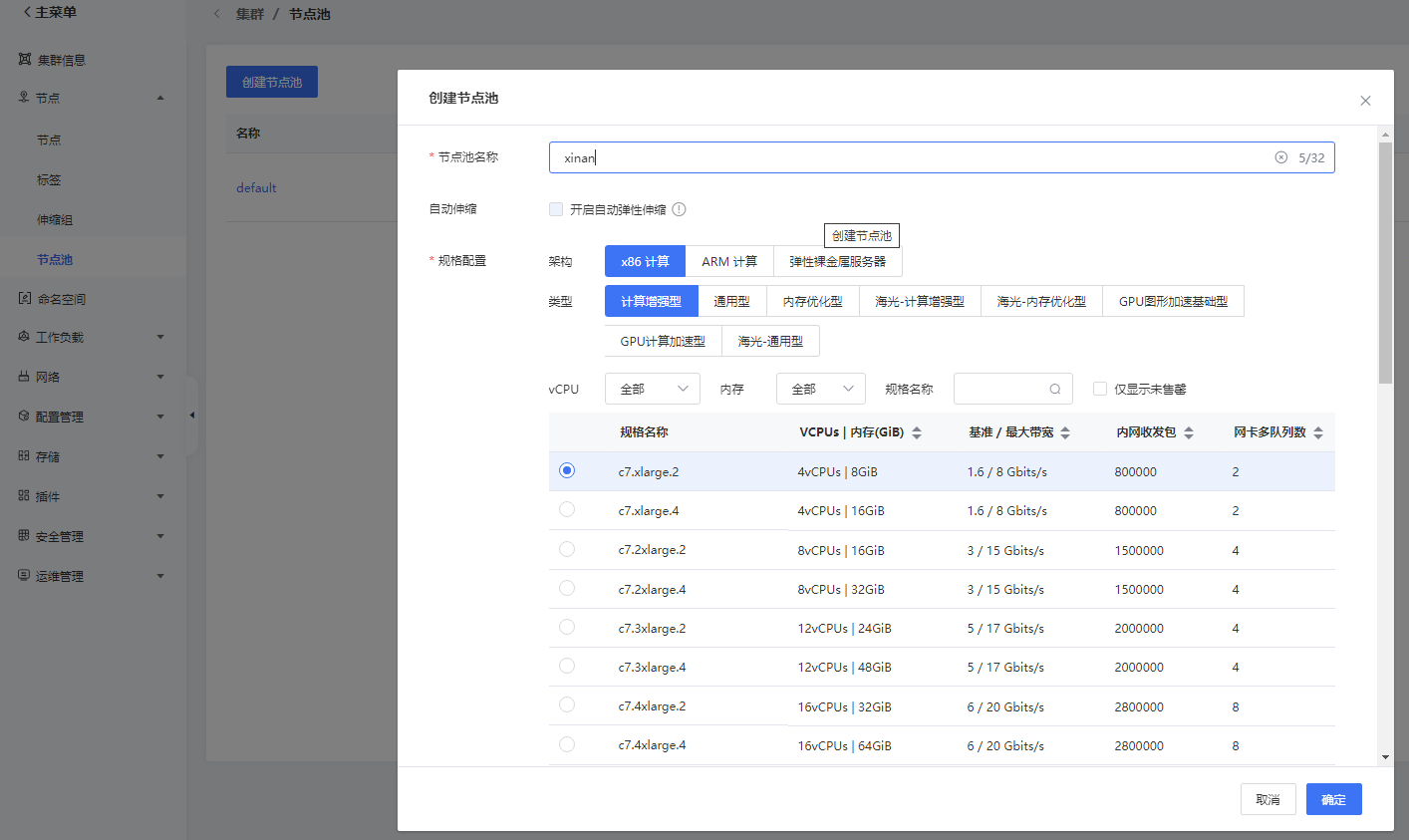This screenshot has width=1409, height=840.
Task: Click the info icon next to 开启自动弹性伸缩
Action: tap(679, 209)
